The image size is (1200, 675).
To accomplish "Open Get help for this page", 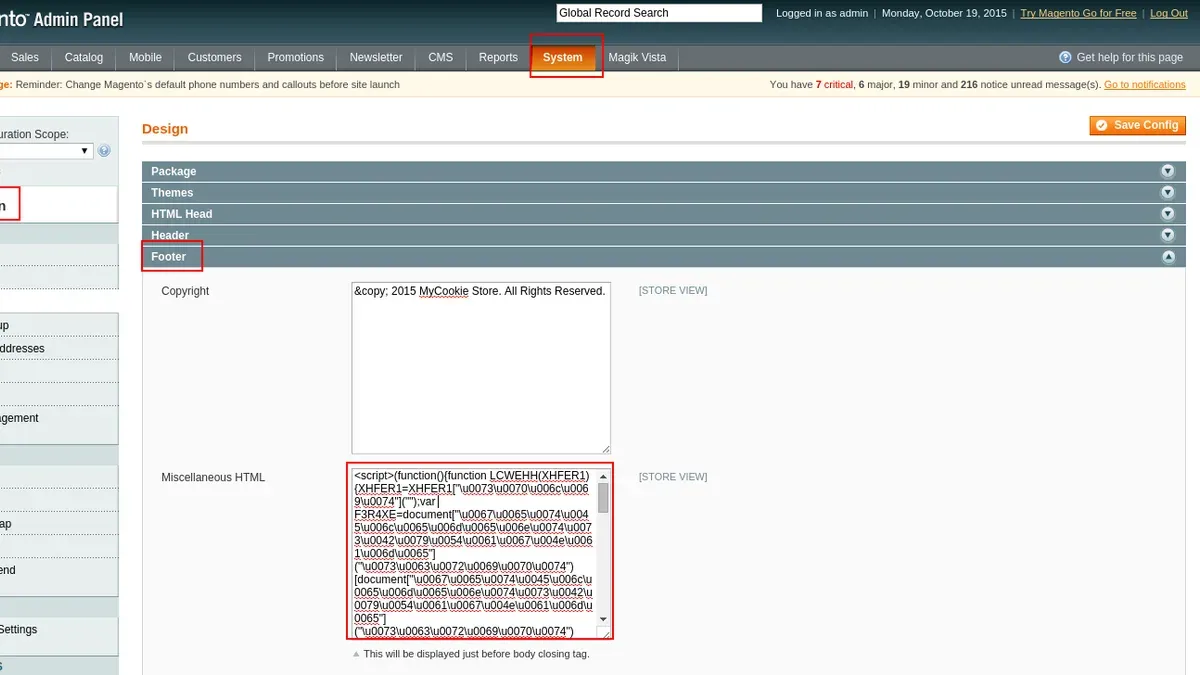I will pos(1129,57).
